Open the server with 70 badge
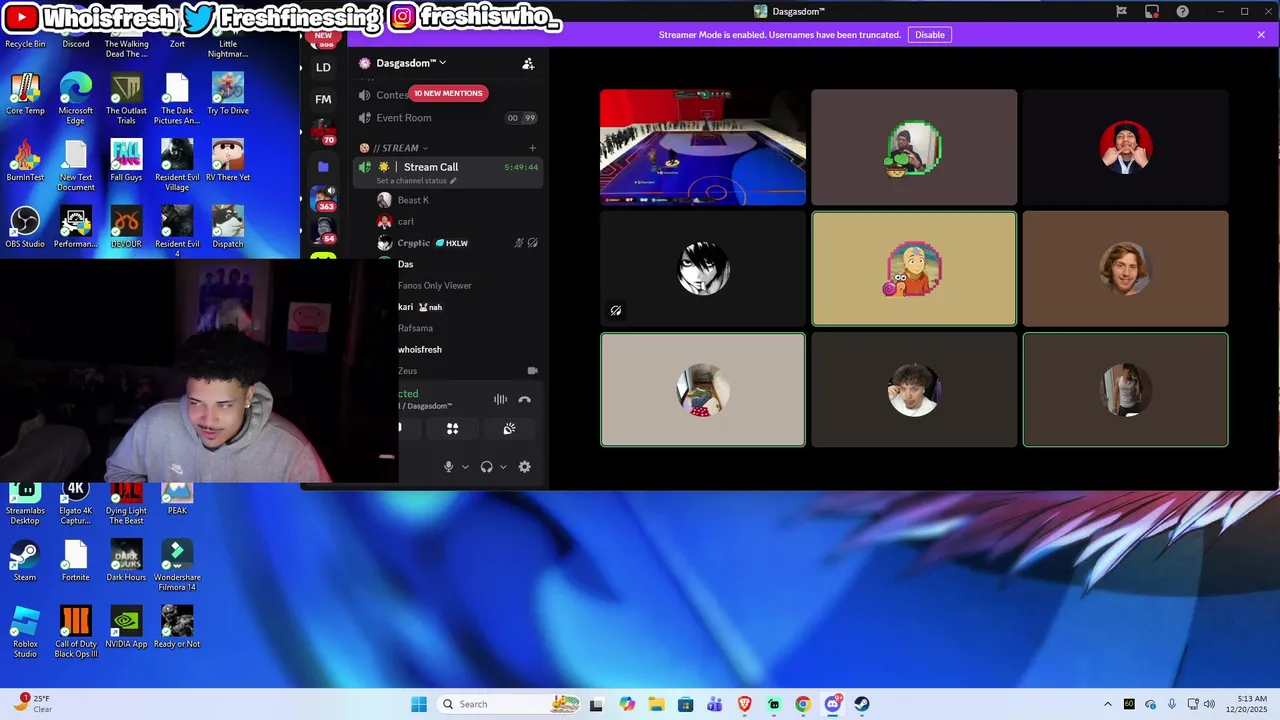Screen dimensions: 1280x720 (323, 132)
